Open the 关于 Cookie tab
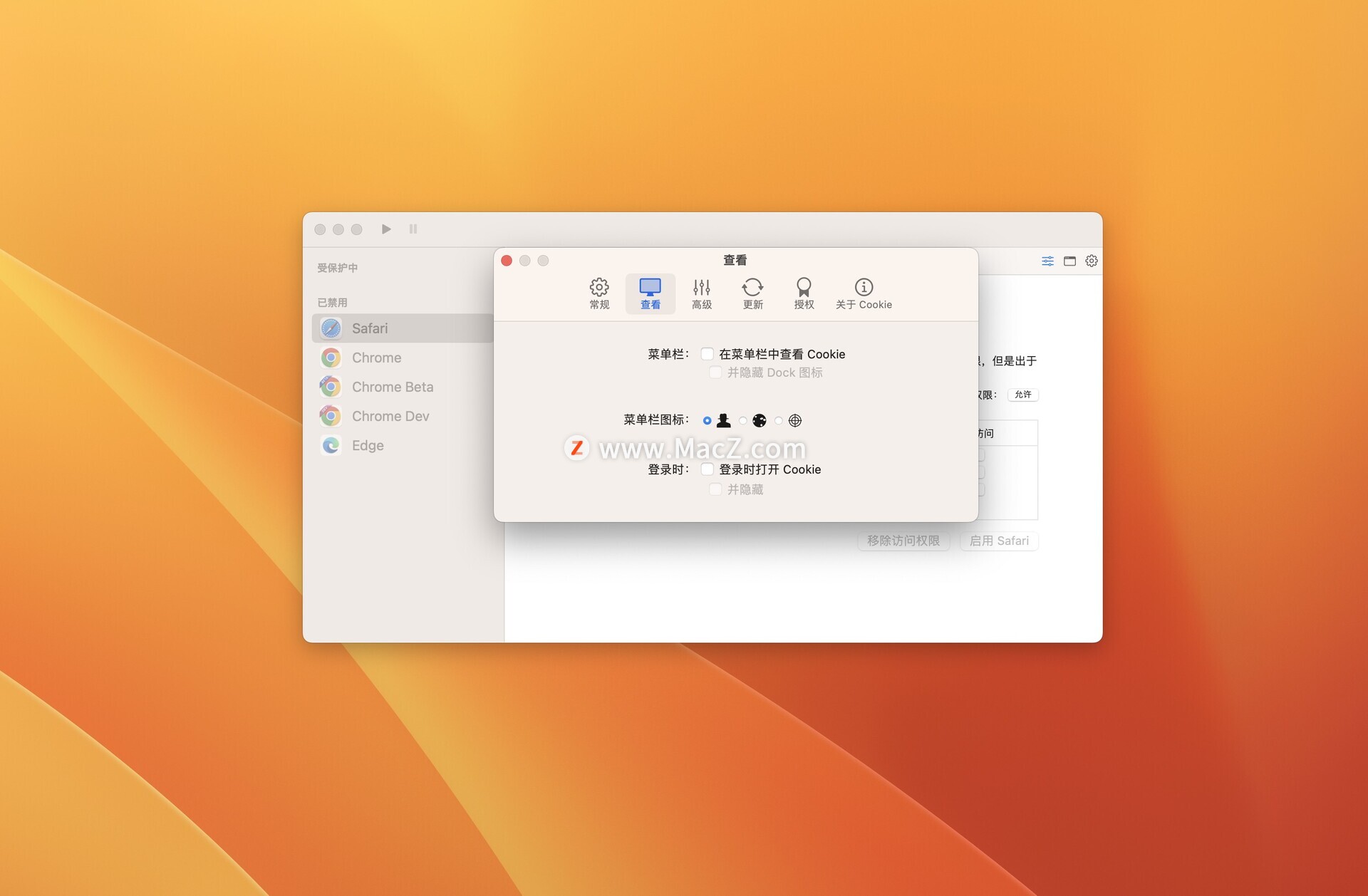 coord(864,293)
